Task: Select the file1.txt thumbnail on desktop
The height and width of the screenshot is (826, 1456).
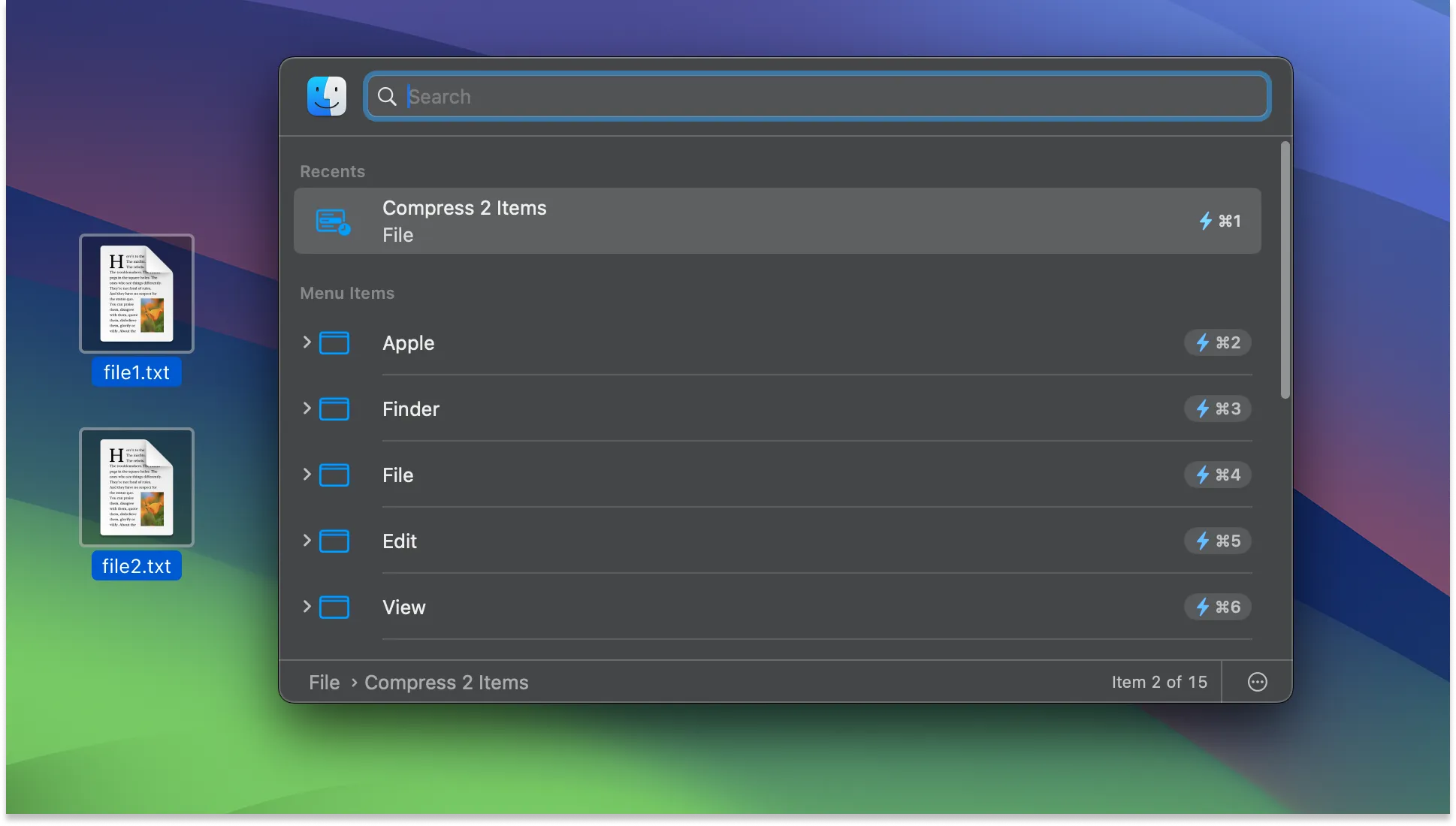Action: coord(136,294)
